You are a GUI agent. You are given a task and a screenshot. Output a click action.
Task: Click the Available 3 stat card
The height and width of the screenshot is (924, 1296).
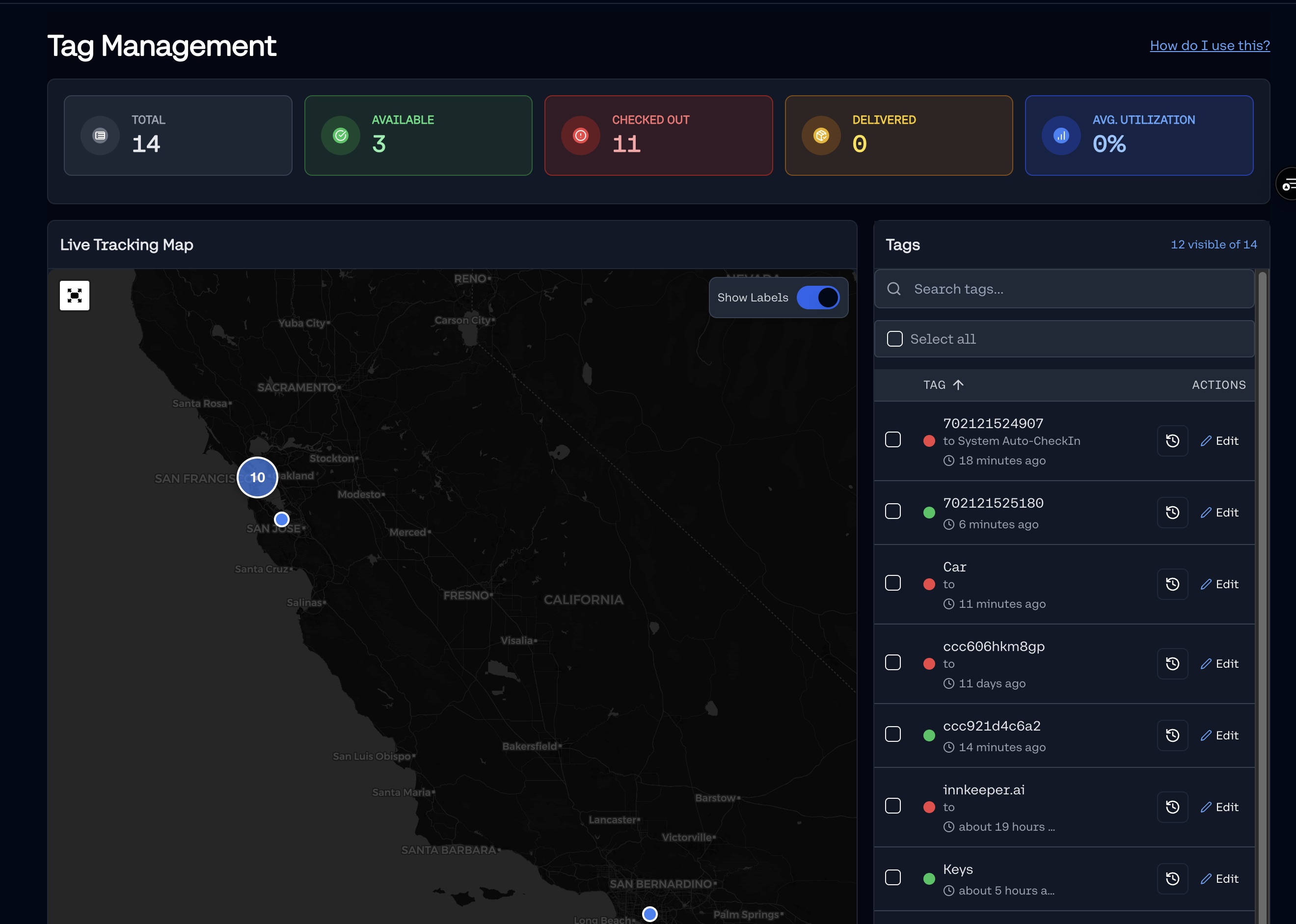coord(418,136)
